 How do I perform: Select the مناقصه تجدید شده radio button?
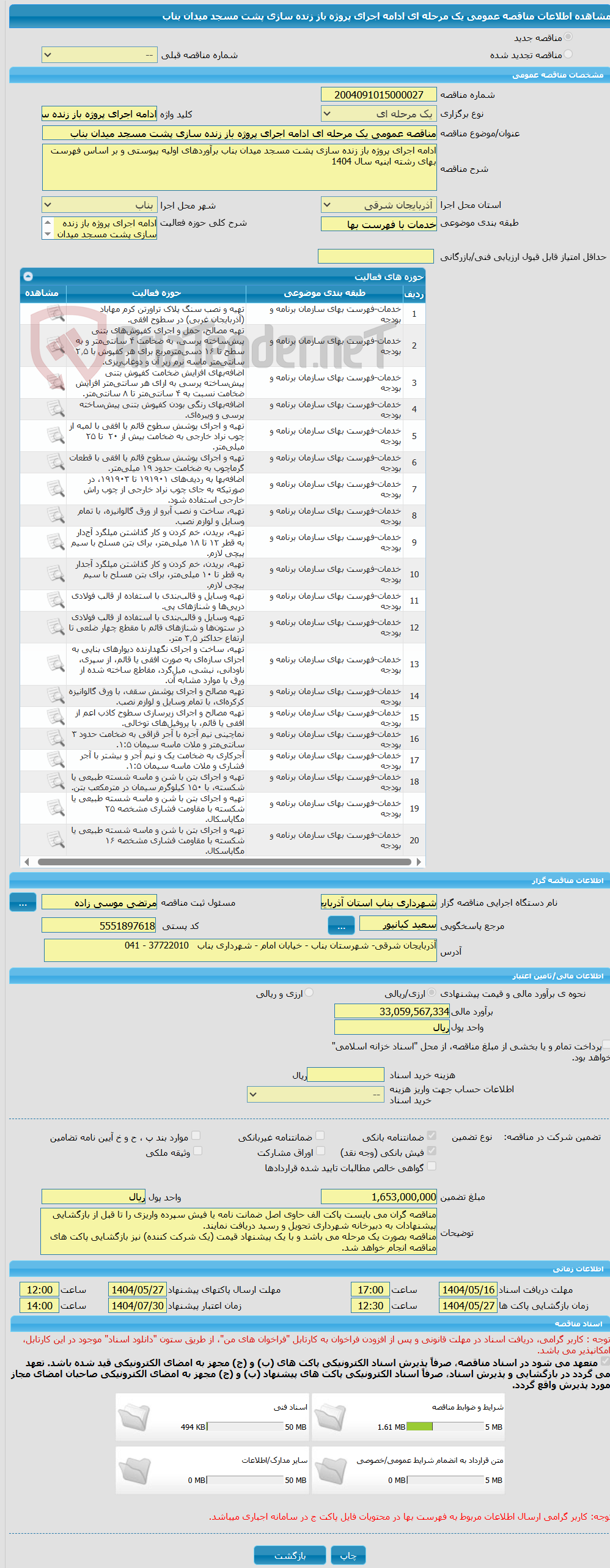[x=568, y=54]
